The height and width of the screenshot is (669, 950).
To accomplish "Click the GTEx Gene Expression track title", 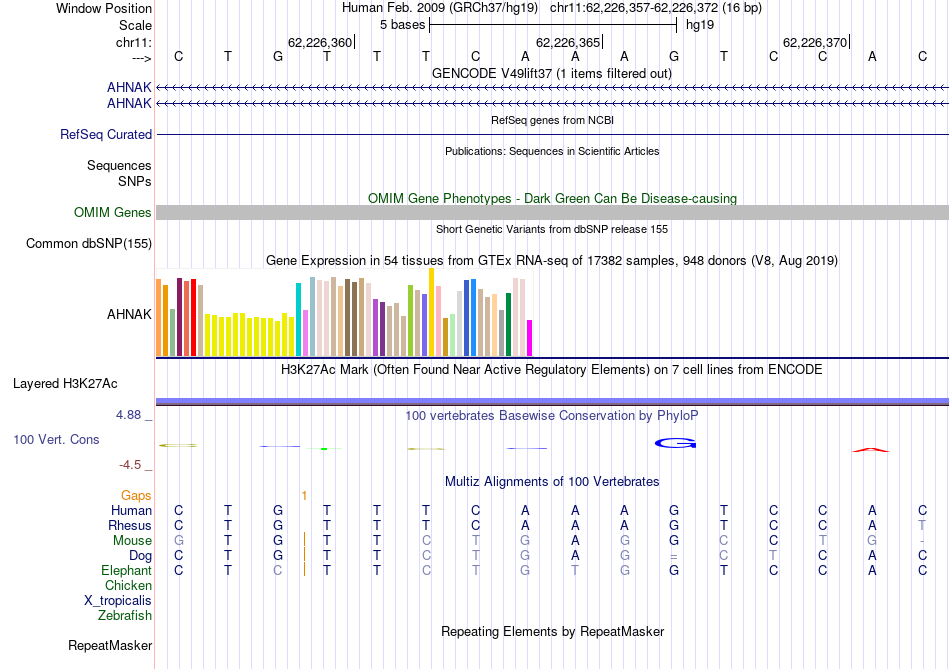I will tap(552, 261).
